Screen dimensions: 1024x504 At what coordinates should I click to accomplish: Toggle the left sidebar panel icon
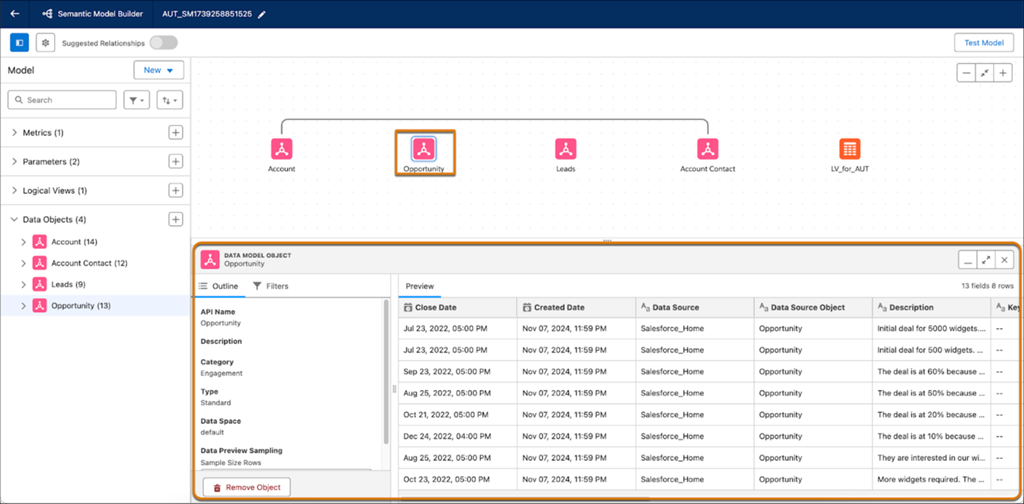(x=20, y=42)
